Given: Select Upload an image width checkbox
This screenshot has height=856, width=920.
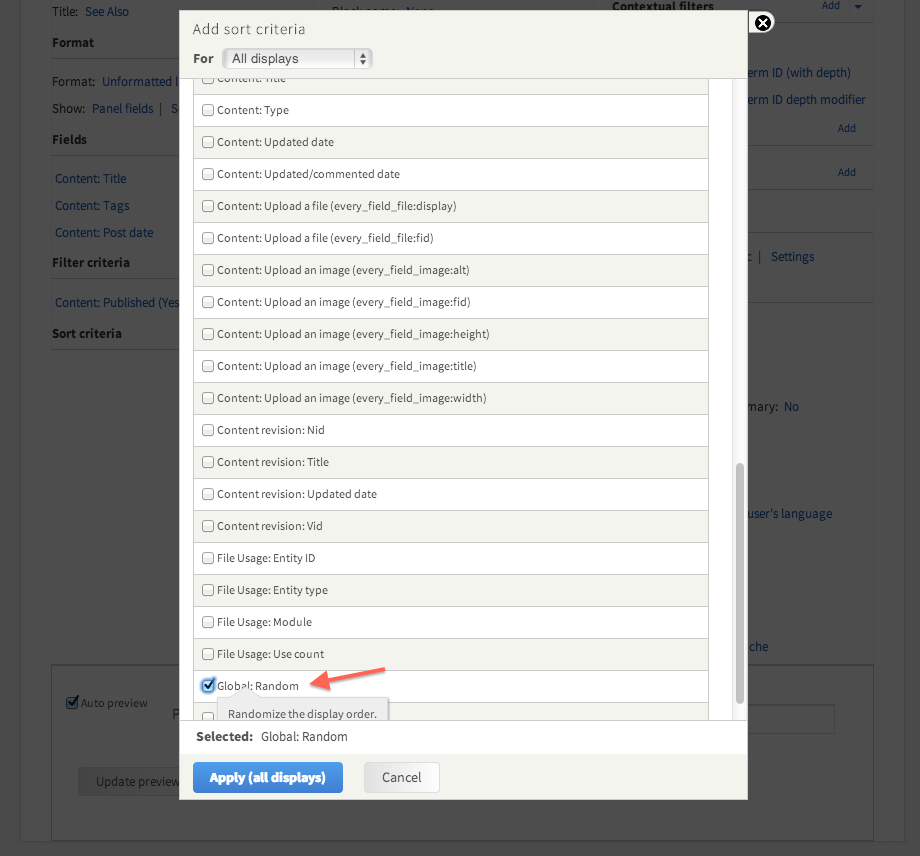Looking at the screenshot, I should click(208, 398).
